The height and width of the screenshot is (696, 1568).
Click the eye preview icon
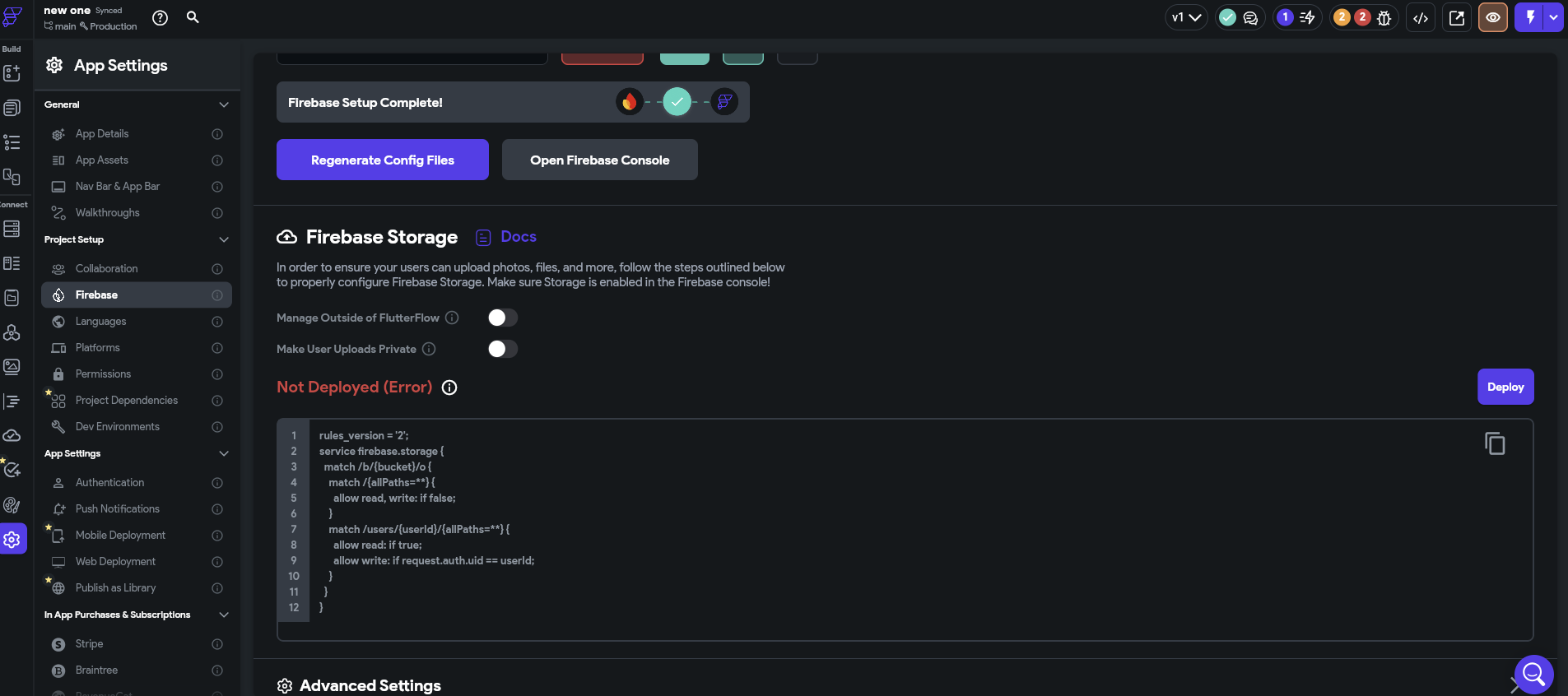point(1493,18)
